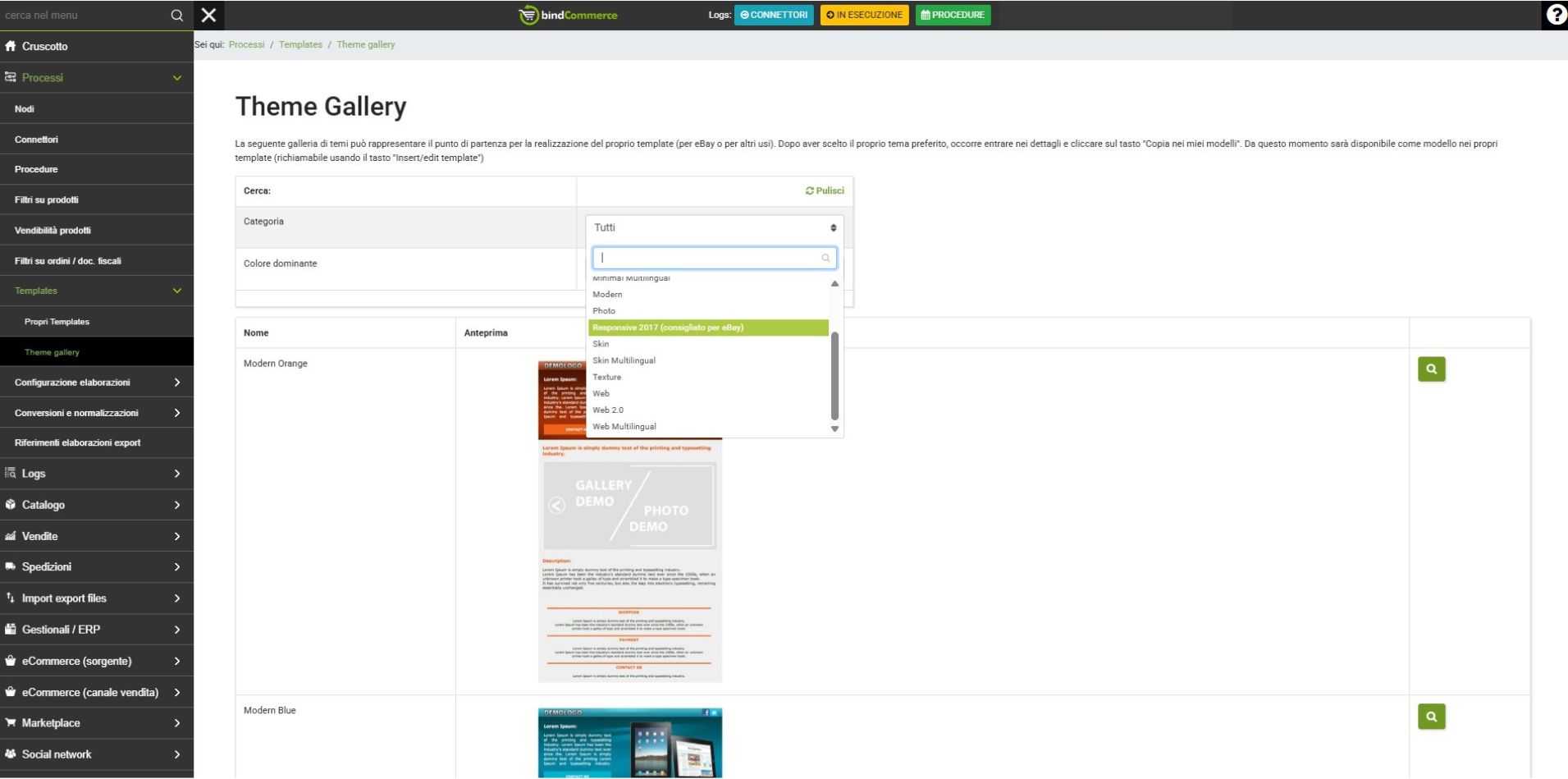1568x779 pixels.
Task: Expand the Catalogo menu section
Action: (x=97, y=505)
